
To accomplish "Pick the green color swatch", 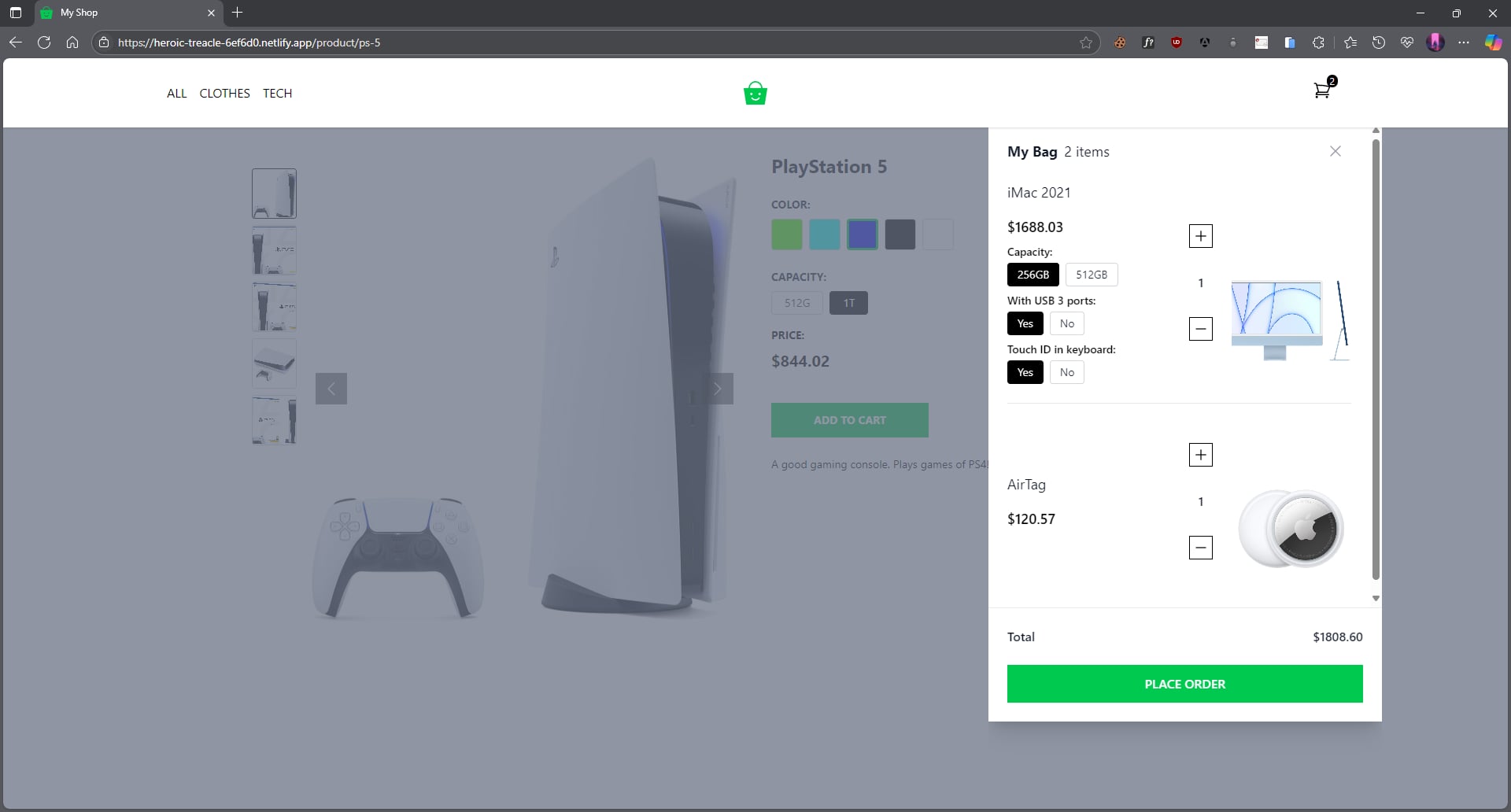I will (786, 234).
